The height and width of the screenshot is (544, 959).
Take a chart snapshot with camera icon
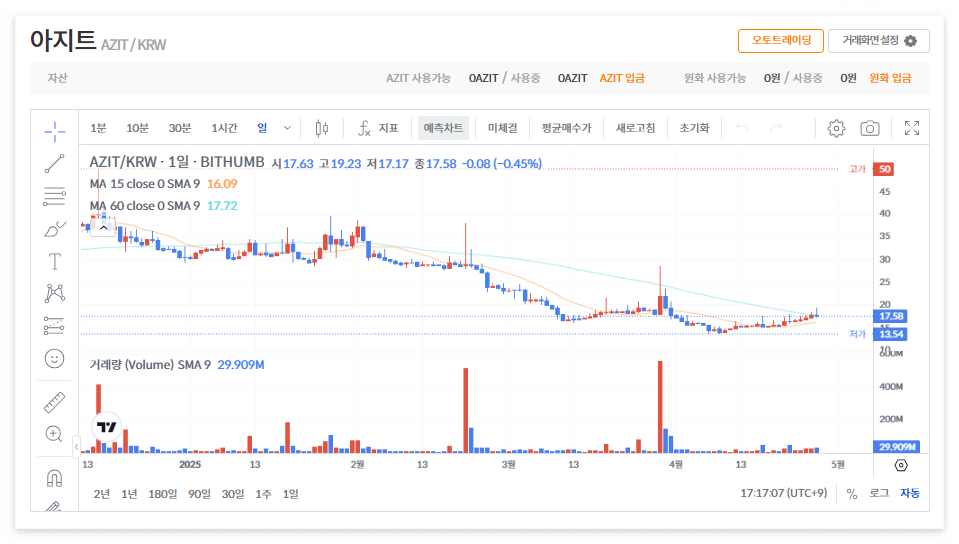[870, 128]
